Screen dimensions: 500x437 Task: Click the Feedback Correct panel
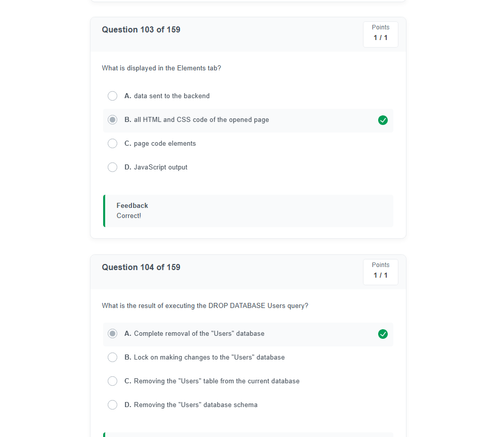click(248, 211)
